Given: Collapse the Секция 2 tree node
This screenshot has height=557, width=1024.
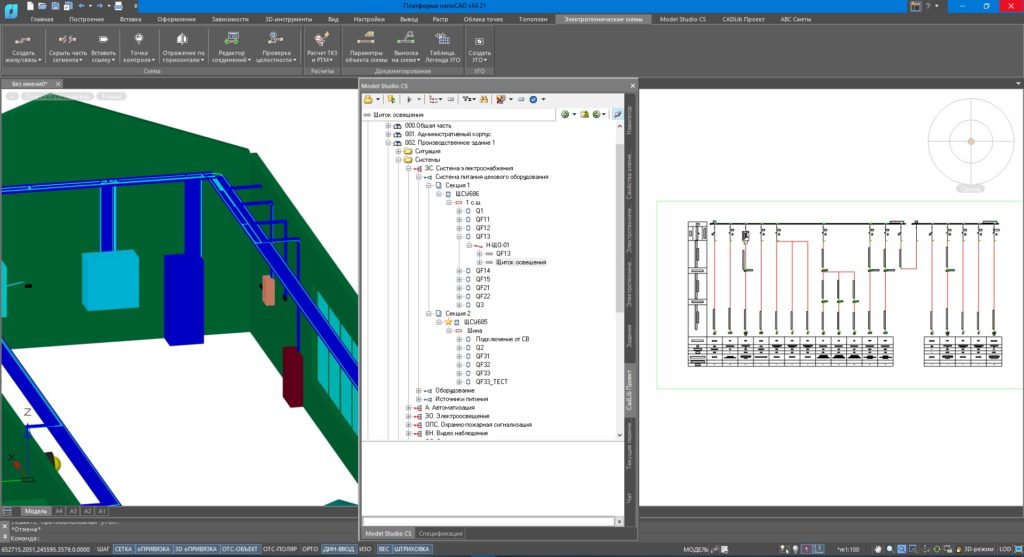Looking at the screenshot, I should point(428,313).
